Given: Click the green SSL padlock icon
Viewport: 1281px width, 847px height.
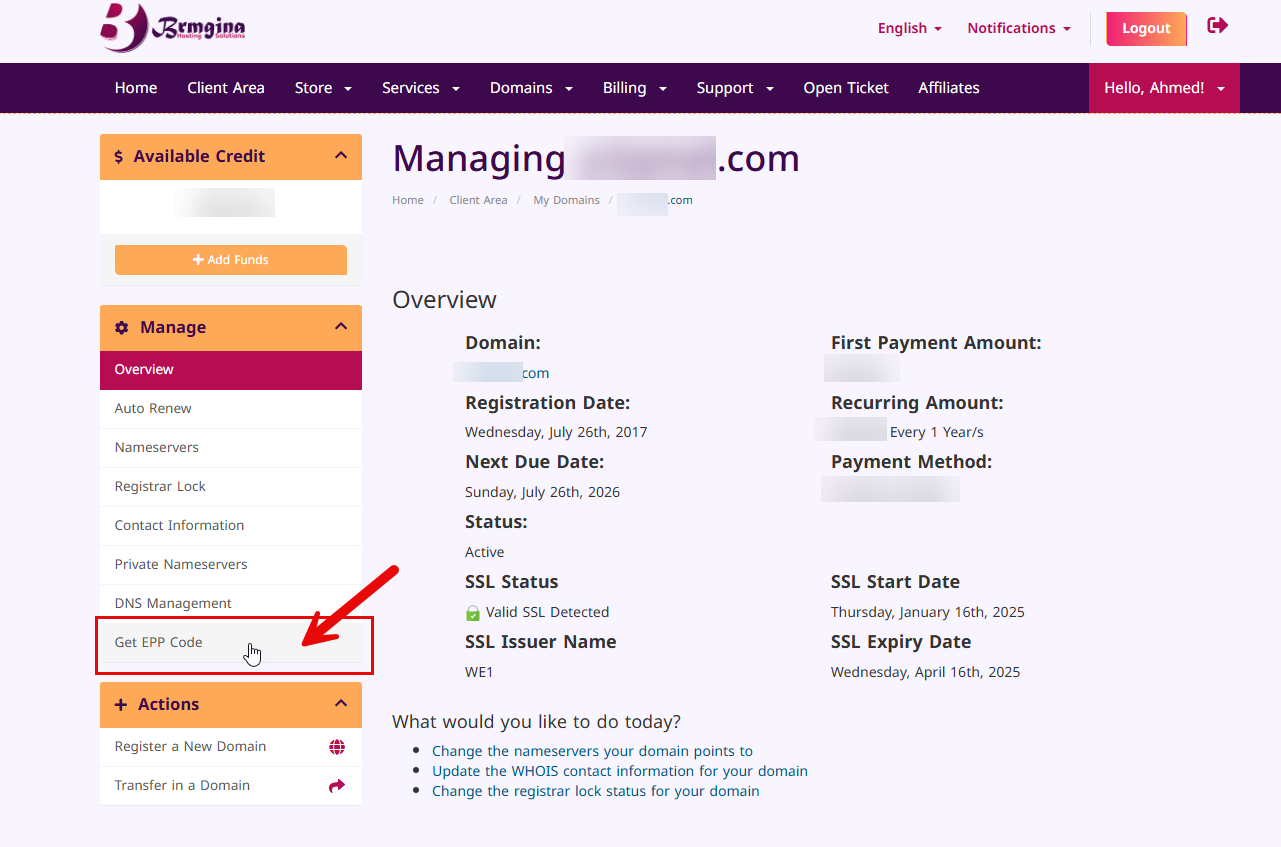Looking at the screenshot, I should 473,613.
